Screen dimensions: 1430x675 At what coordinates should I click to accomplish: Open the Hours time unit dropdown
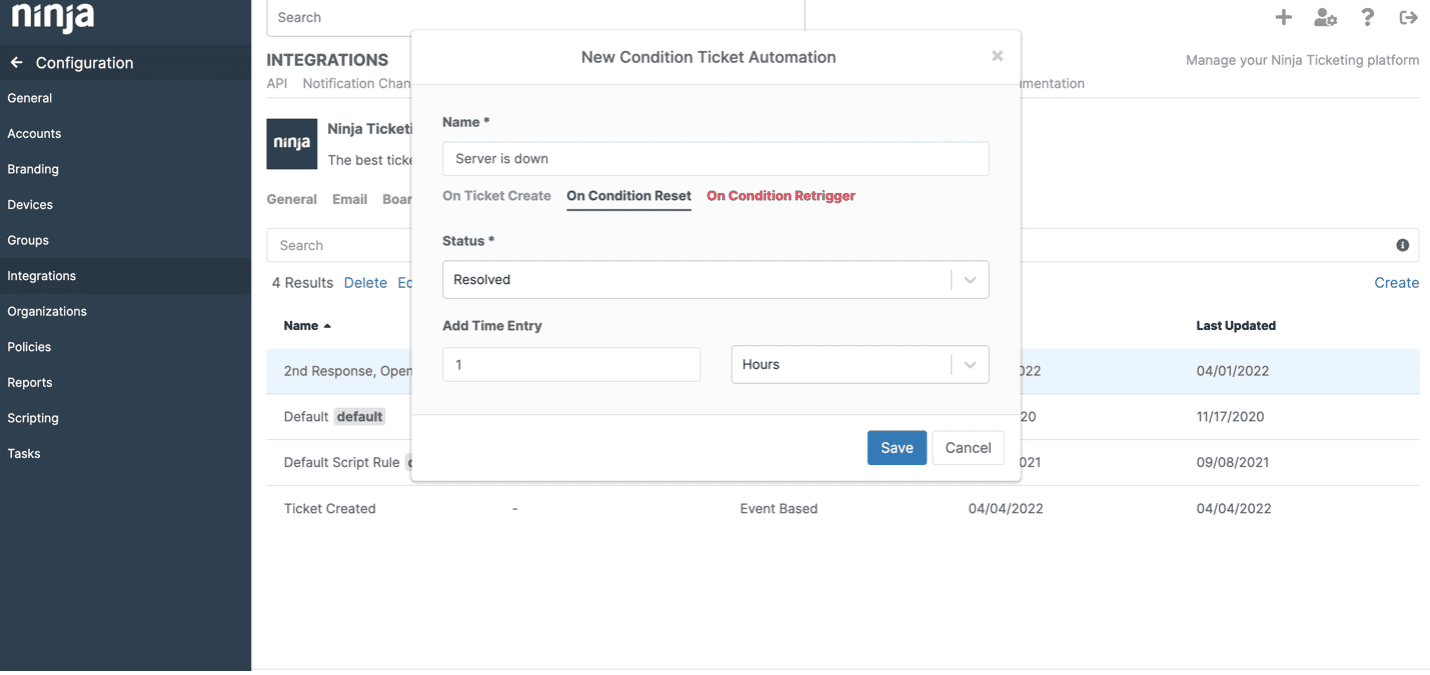[x=859, y=365]
